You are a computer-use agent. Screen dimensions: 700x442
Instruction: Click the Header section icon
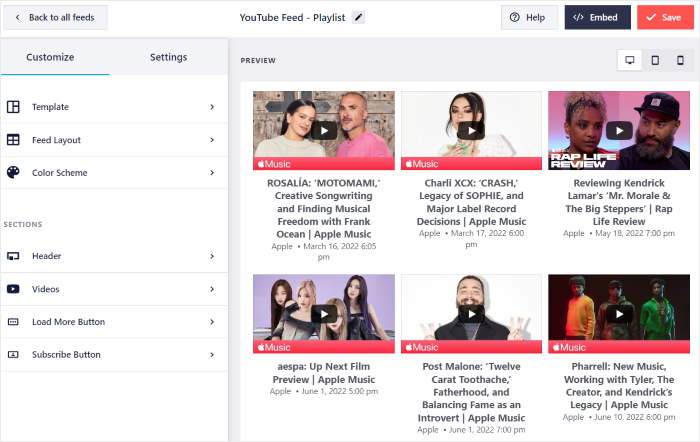click(13, 256)
